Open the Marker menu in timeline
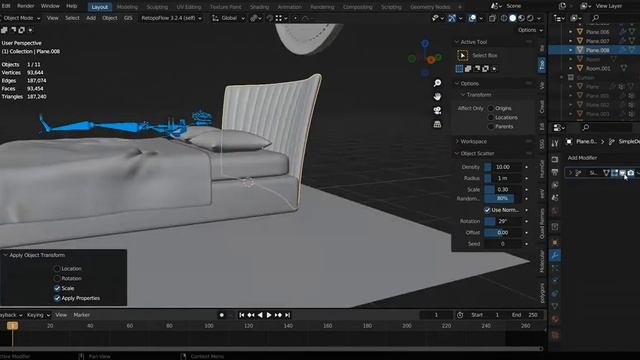Screen dimensions: 640x360 82,315
